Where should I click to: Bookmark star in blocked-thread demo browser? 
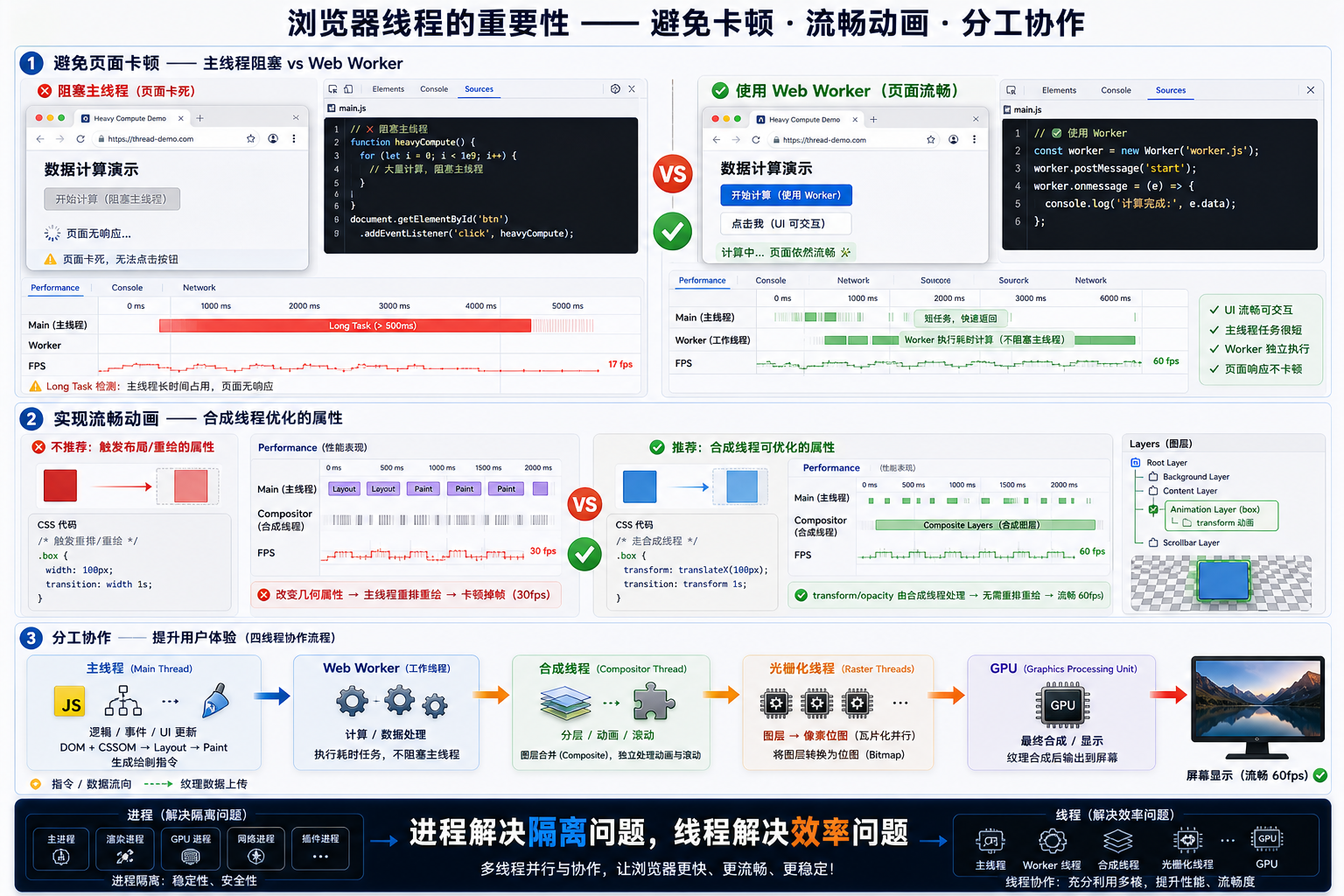251,139
